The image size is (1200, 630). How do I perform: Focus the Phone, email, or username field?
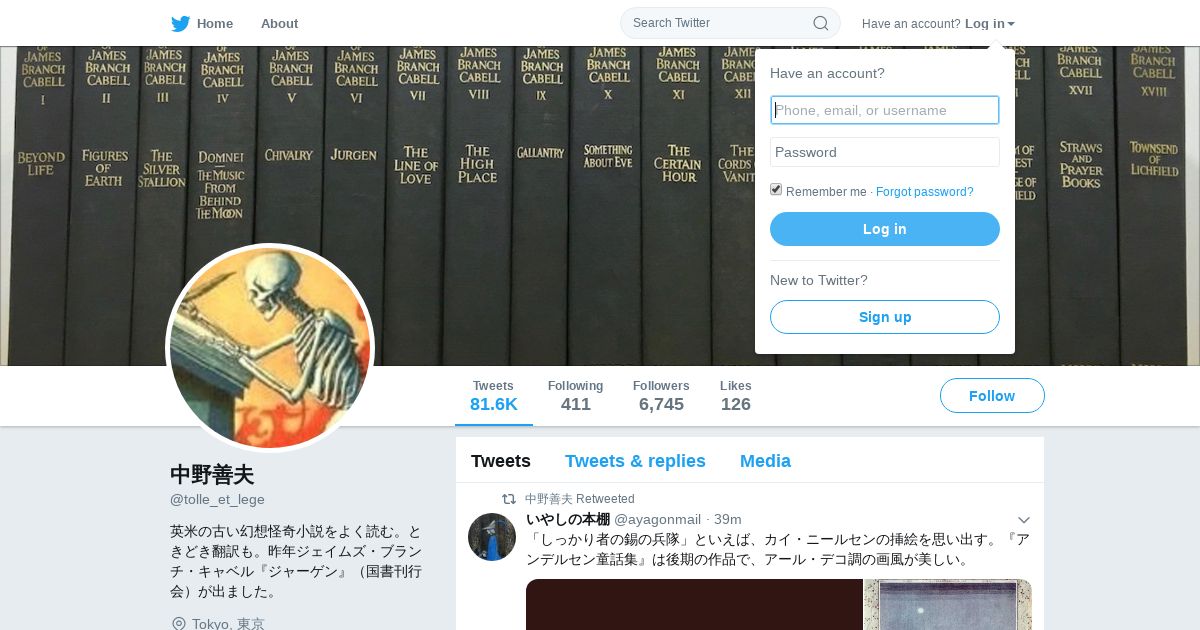click(885, 110)
